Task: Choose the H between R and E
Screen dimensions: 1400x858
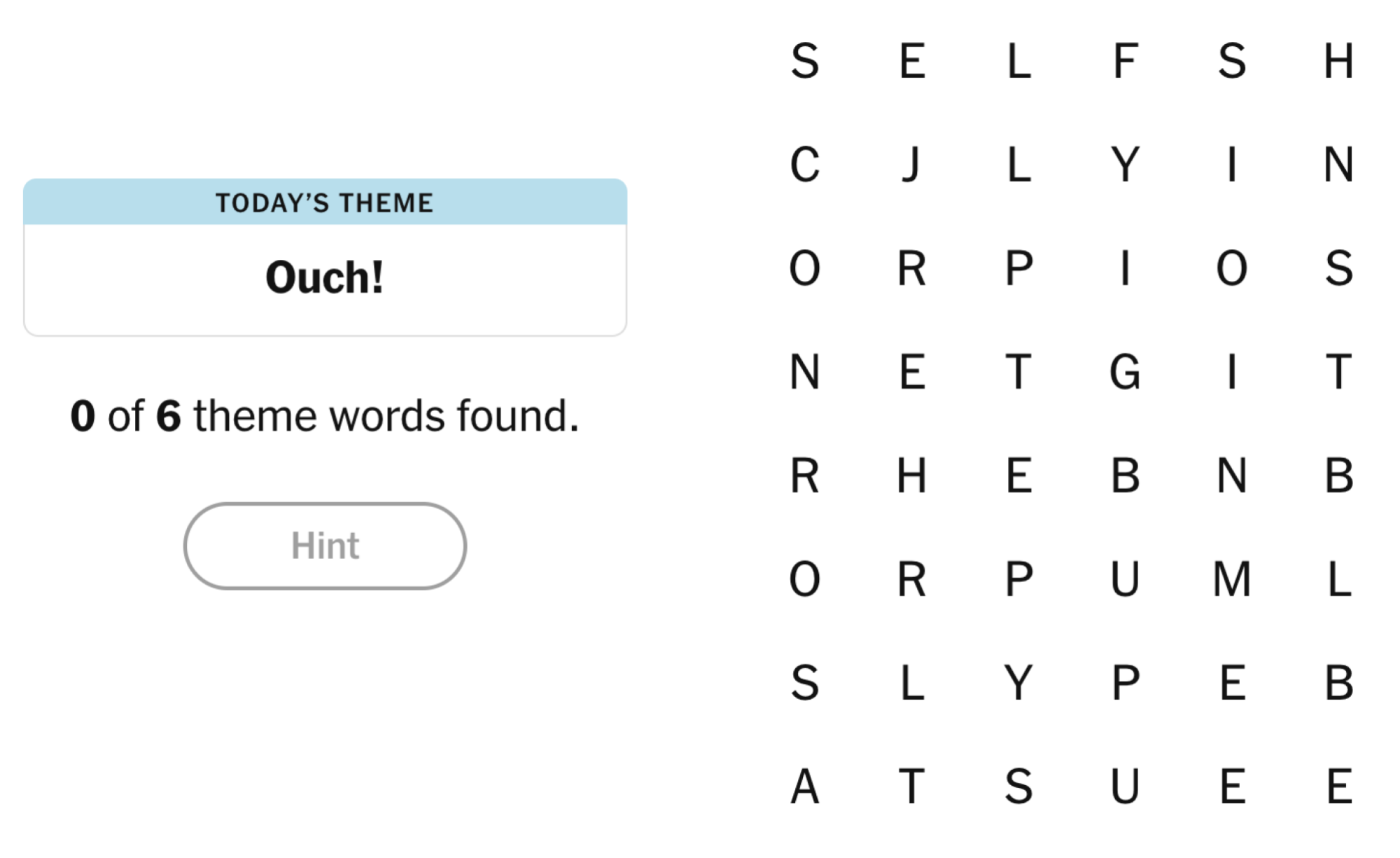Action: [911, 476]
